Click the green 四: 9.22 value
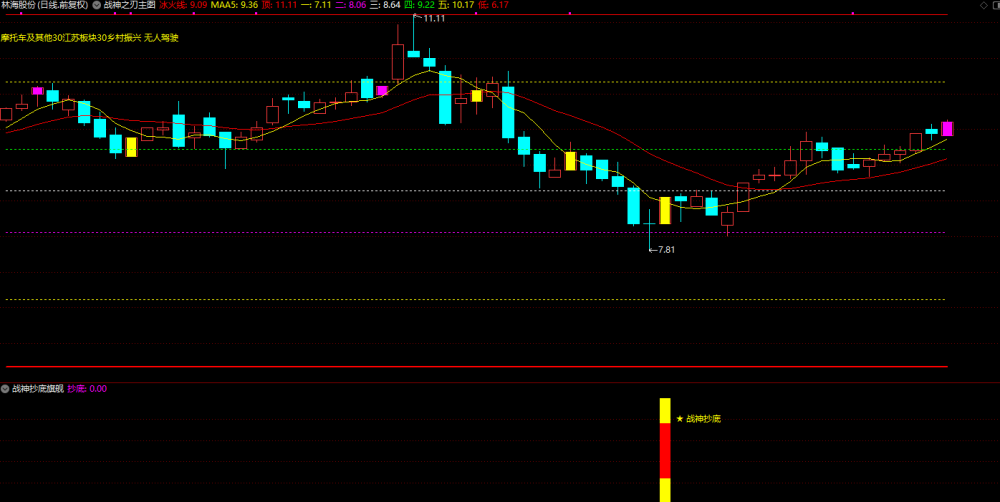This screenshot has height=502, width=1000. [x=421, y=4]
